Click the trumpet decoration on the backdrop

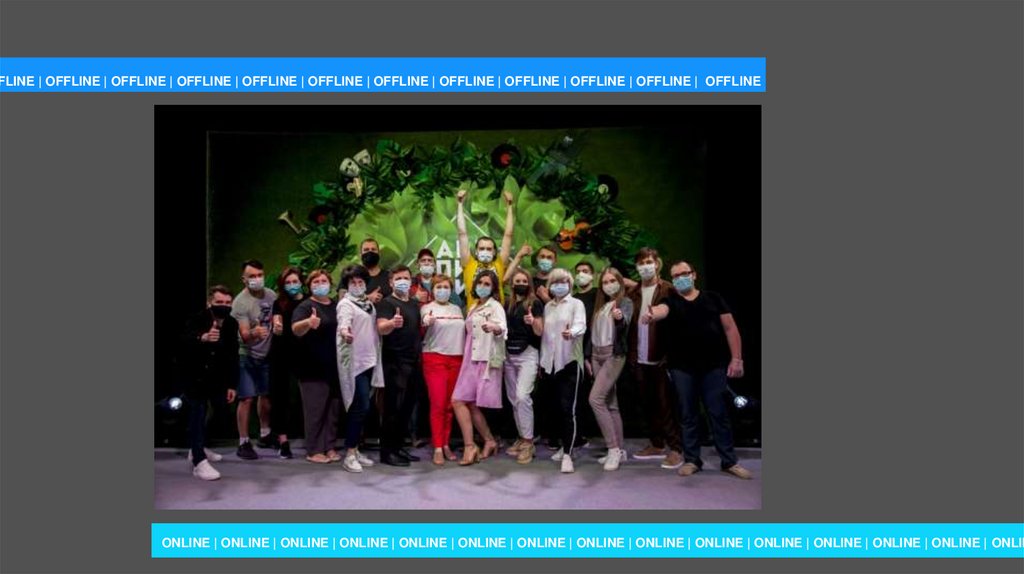(288, 221)
